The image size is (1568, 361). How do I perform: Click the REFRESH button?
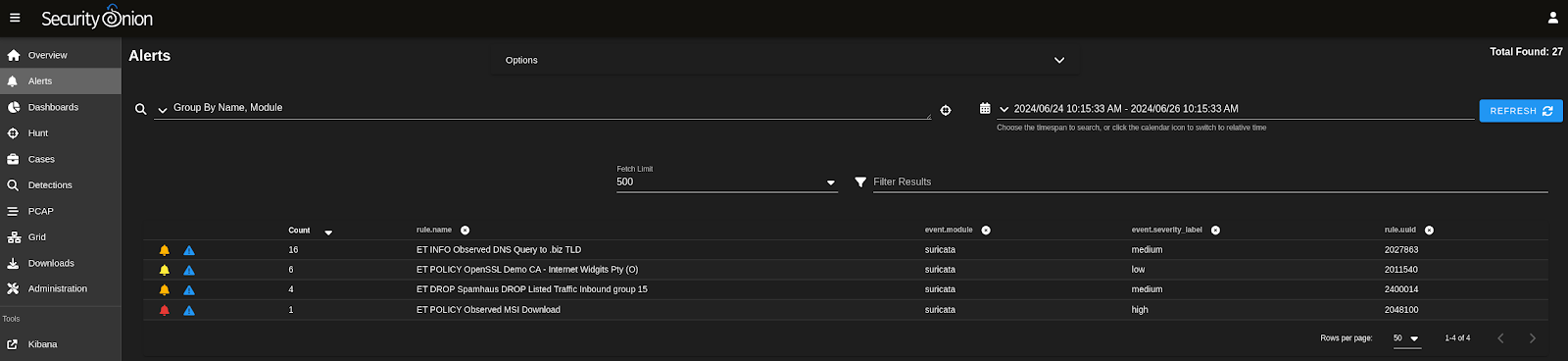pyautogui.click(x=1521, y=111)
